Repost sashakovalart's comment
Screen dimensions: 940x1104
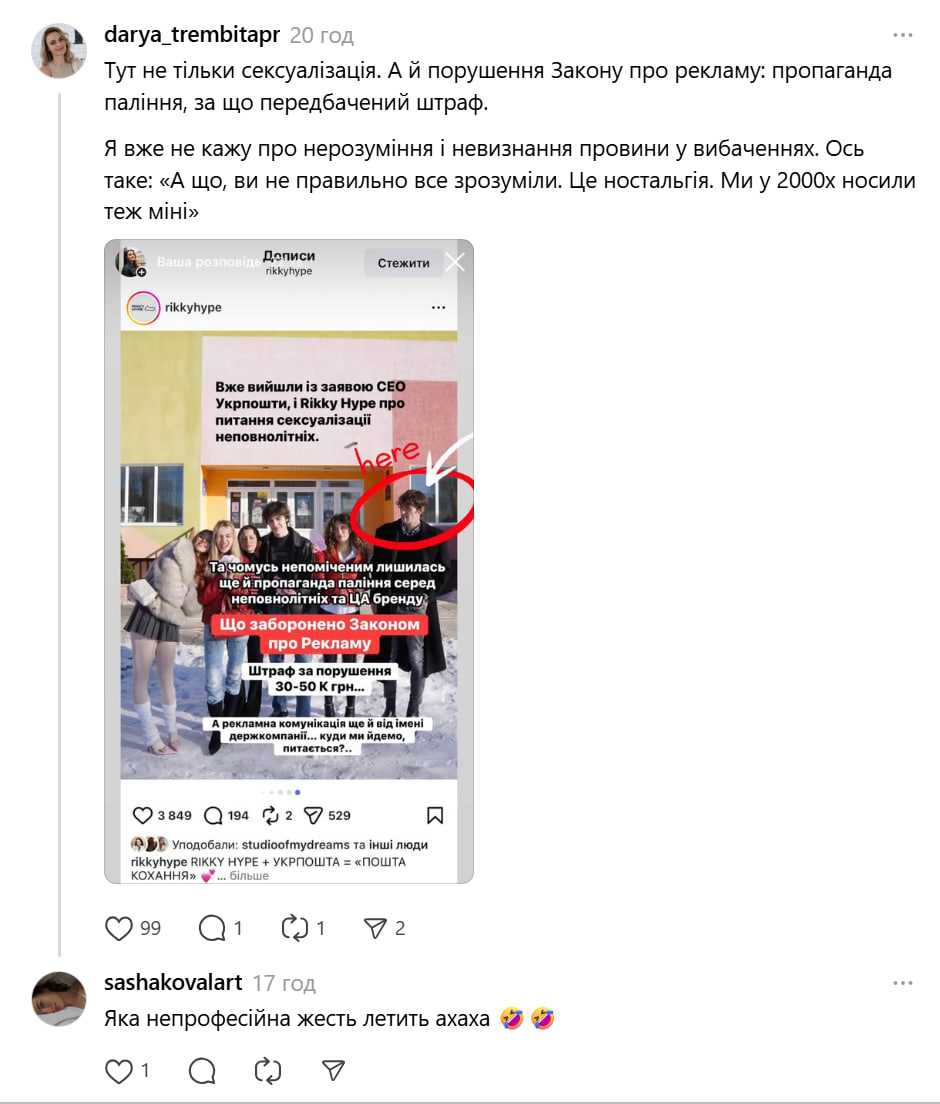(268, 1071)
